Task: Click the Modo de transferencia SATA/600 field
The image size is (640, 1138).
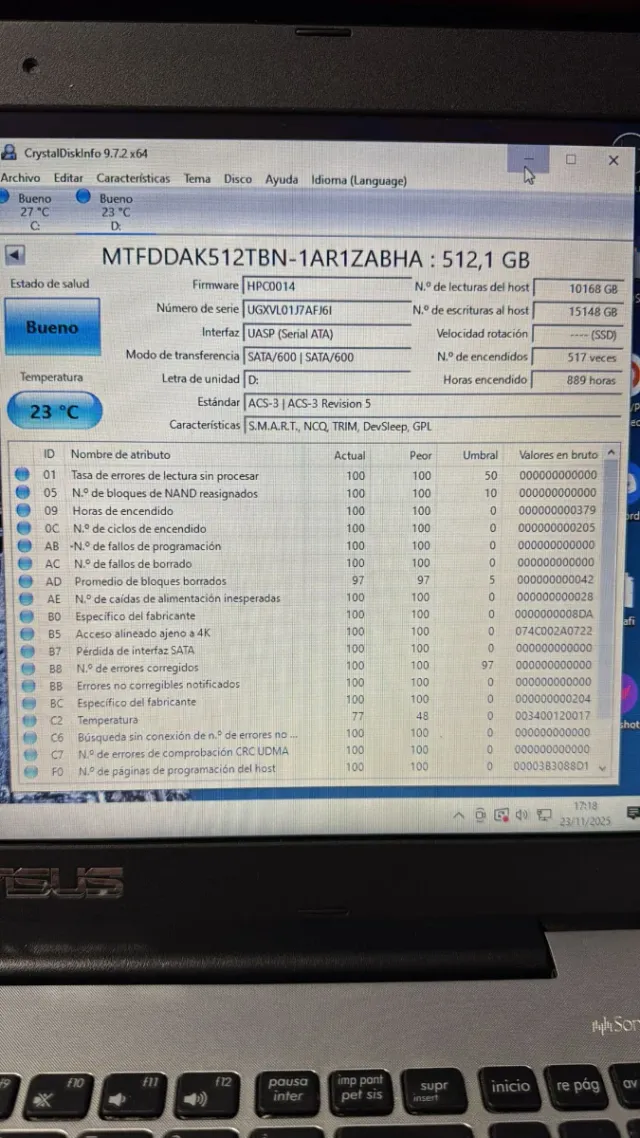Action: point(327,356)
